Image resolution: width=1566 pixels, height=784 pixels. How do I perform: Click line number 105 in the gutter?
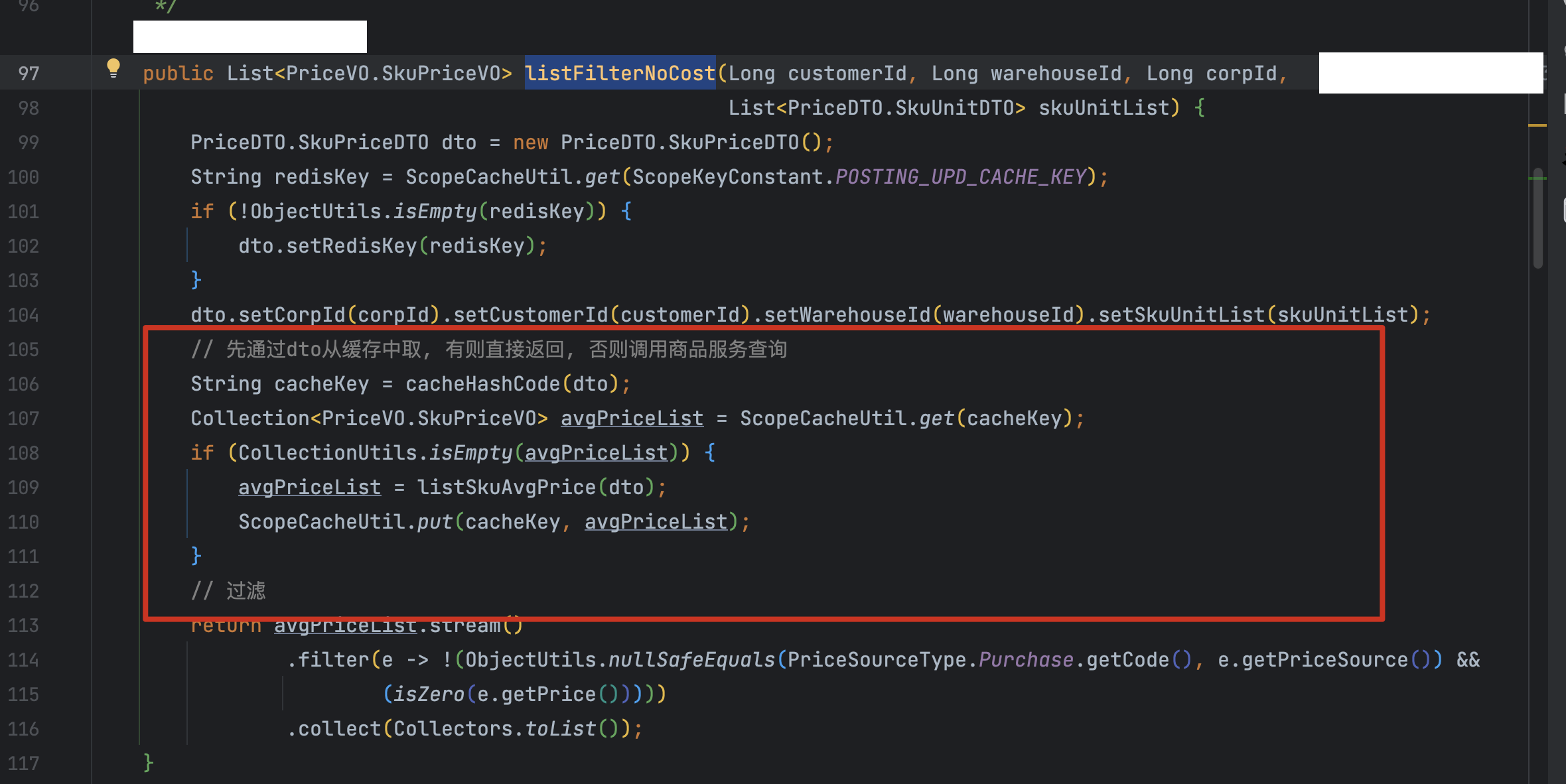(x=23, y=350)
